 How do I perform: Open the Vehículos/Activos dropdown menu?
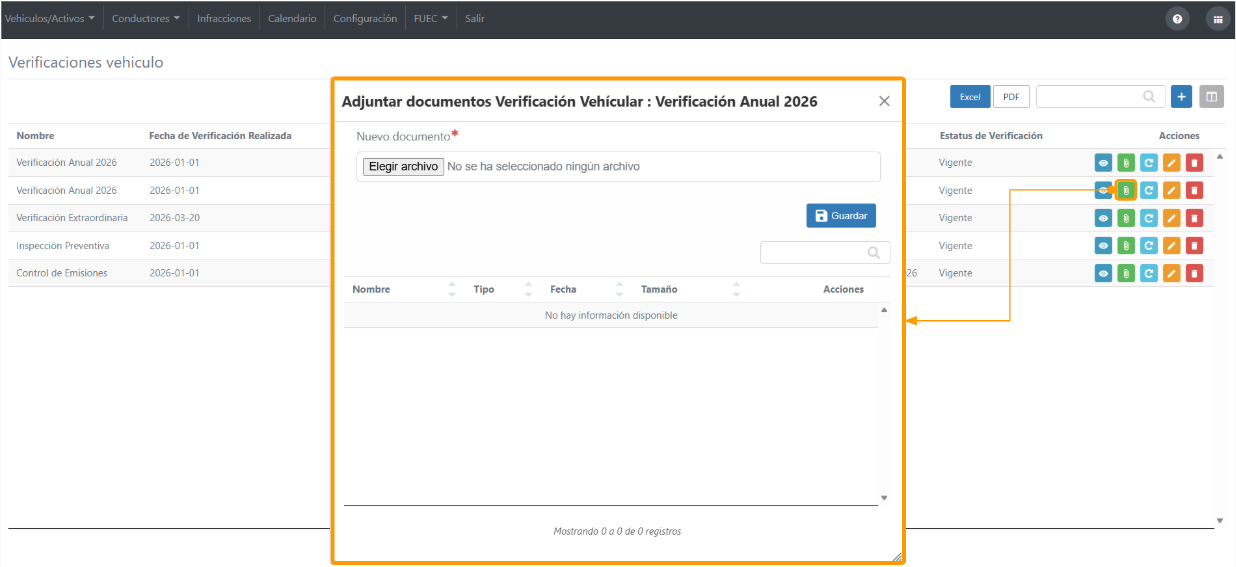pos(50,18)
